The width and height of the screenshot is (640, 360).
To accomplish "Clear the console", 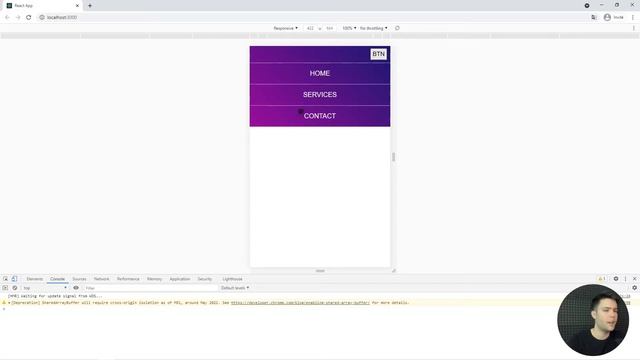I will pos(15,288).
